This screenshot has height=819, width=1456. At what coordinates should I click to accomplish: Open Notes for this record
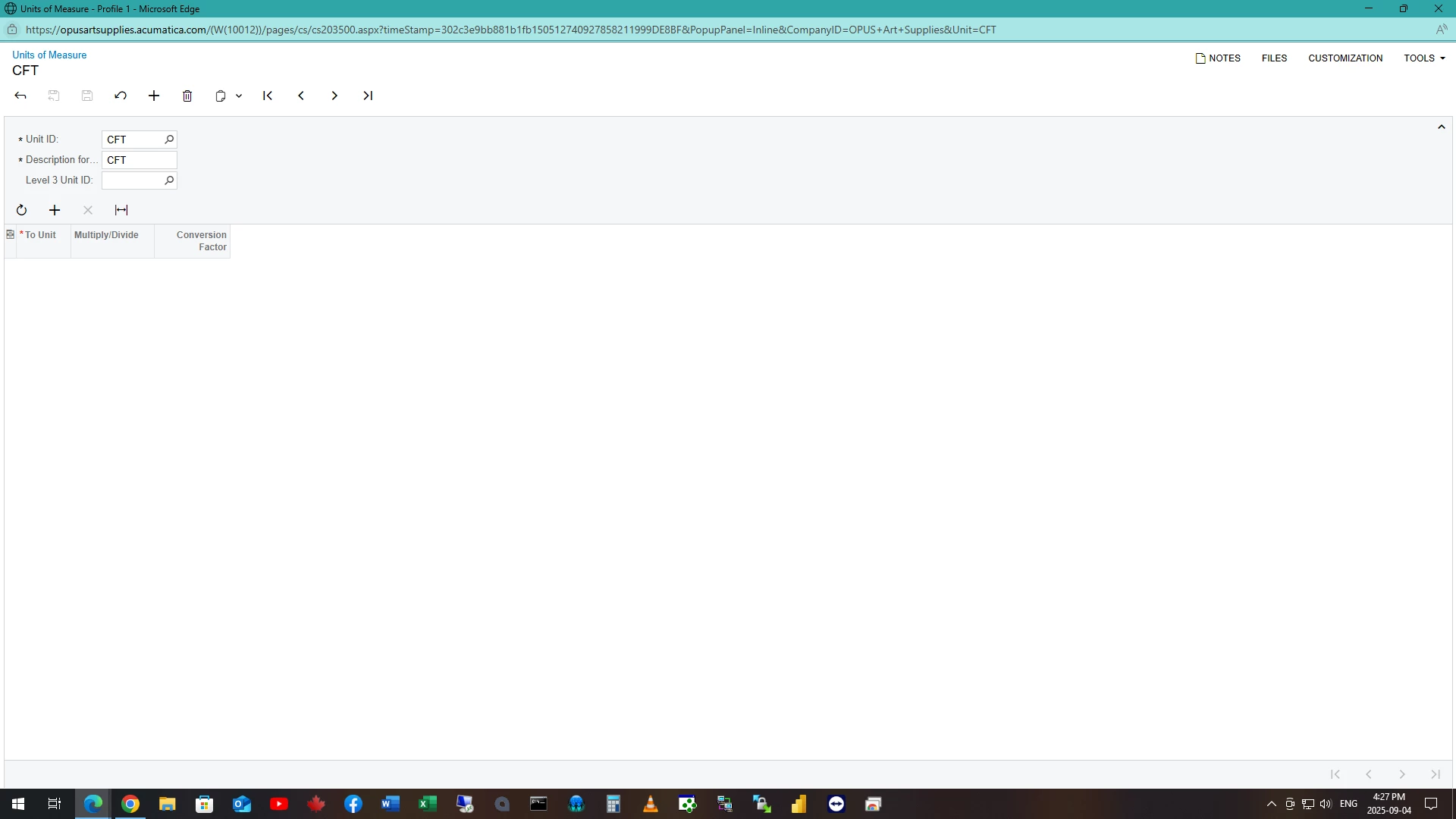1218,58
